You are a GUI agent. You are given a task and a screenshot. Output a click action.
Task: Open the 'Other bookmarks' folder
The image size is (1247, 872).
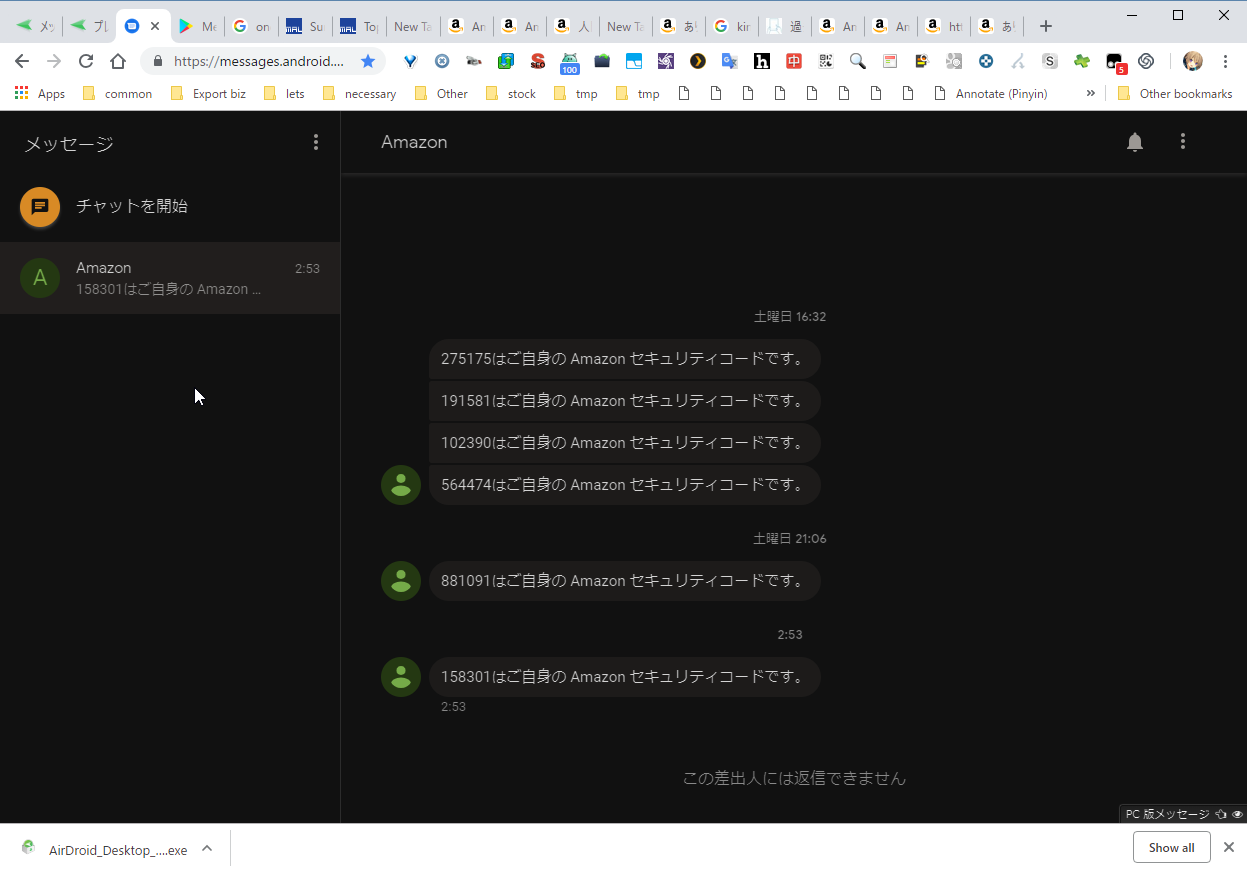coord(1174,93)
